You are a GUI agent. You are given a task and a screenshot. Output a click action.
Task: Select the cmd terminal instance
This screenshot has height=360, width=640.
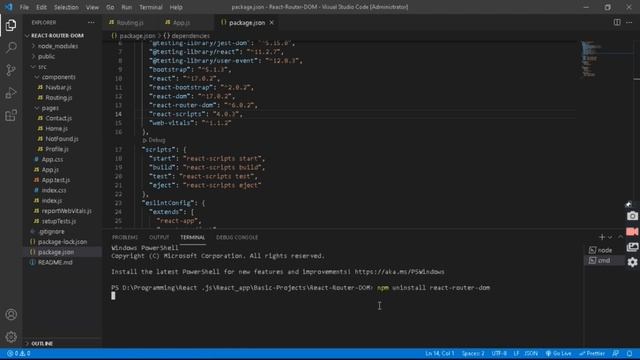pyautogui.click(x=604, y=260)
